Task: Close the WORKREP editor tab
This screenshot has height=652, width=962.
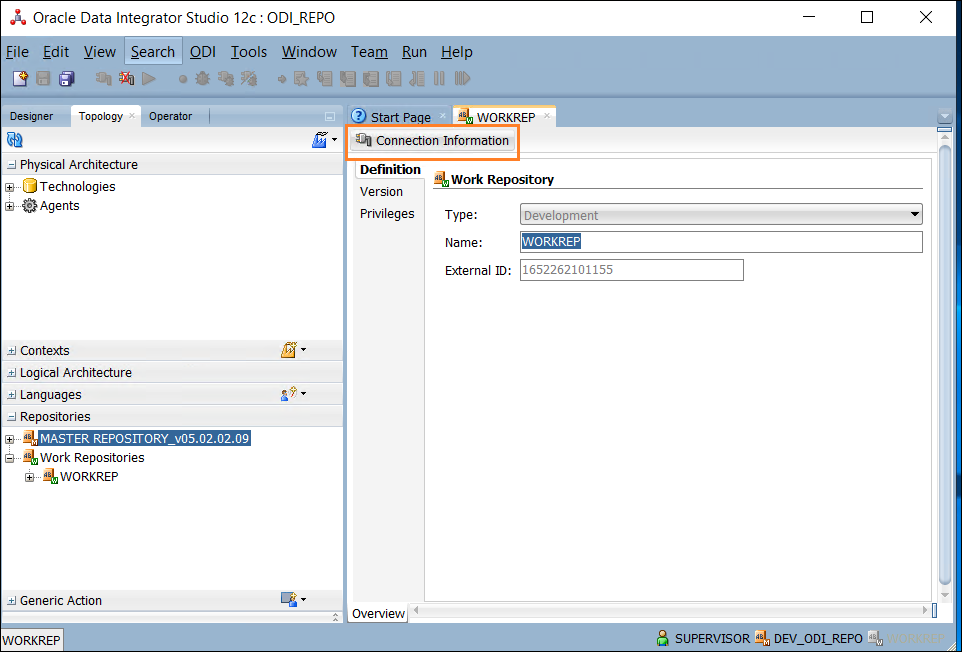Action: pos(547,115)
